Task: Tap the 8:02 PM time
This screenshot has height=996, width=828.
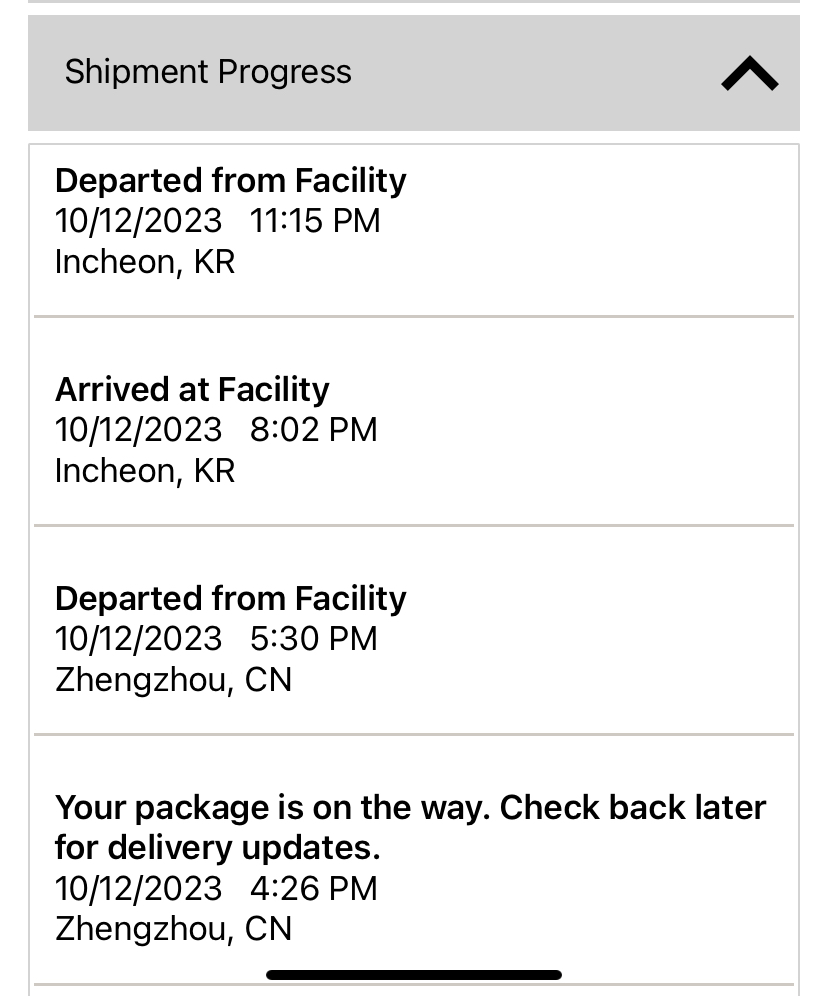Action: point(313,430)
